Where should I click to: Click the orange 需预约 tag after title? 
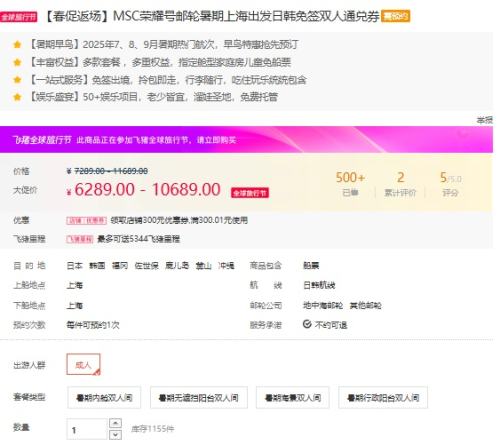point(395,16)
